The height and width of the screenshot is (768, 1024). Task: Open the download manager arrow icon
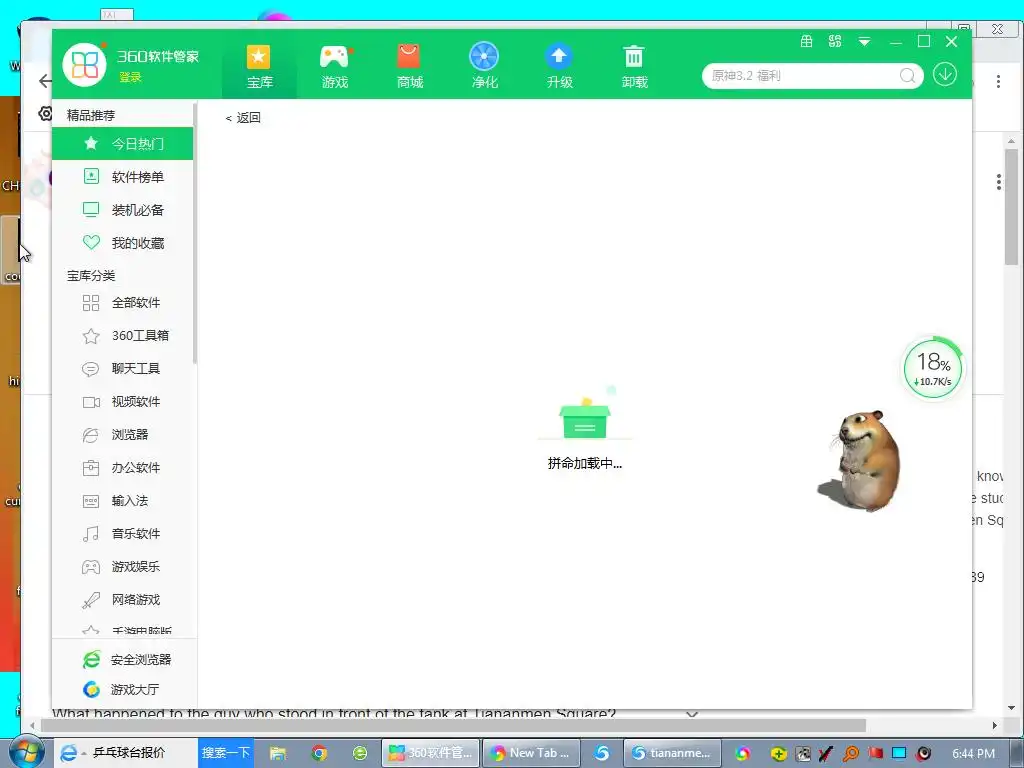[944, 74]
